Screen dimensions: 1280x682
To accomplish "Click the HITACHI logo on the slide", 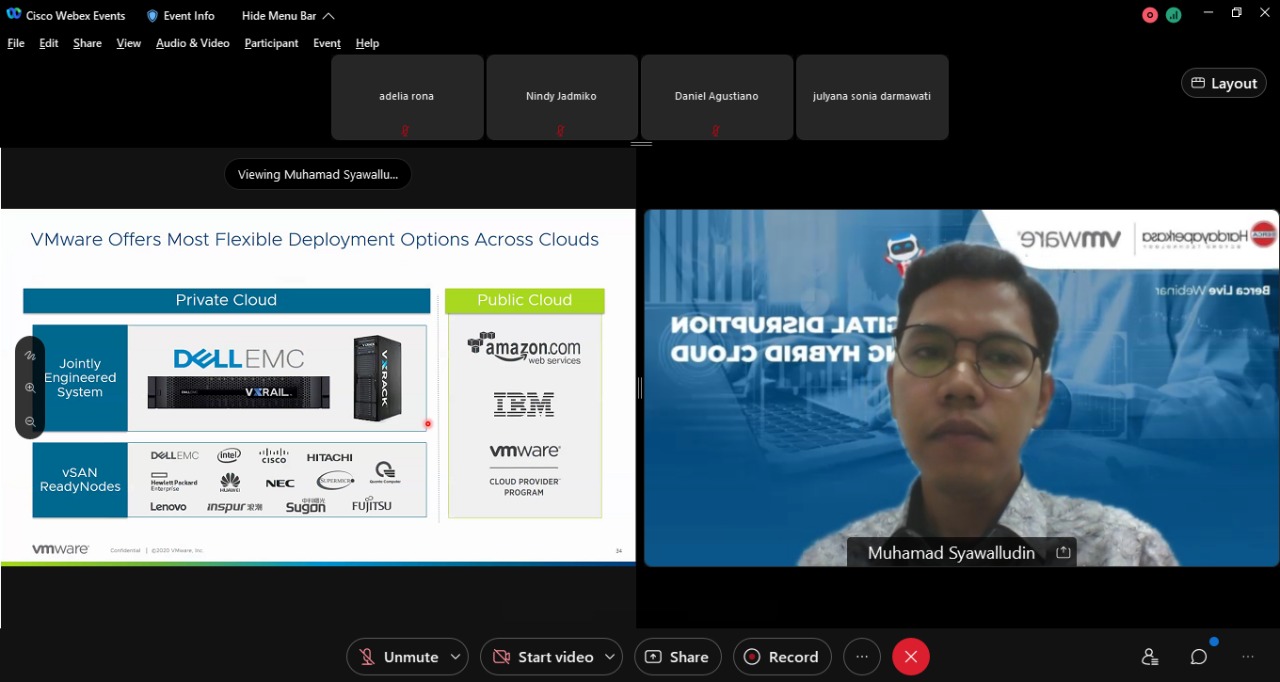I will [329, 457].
